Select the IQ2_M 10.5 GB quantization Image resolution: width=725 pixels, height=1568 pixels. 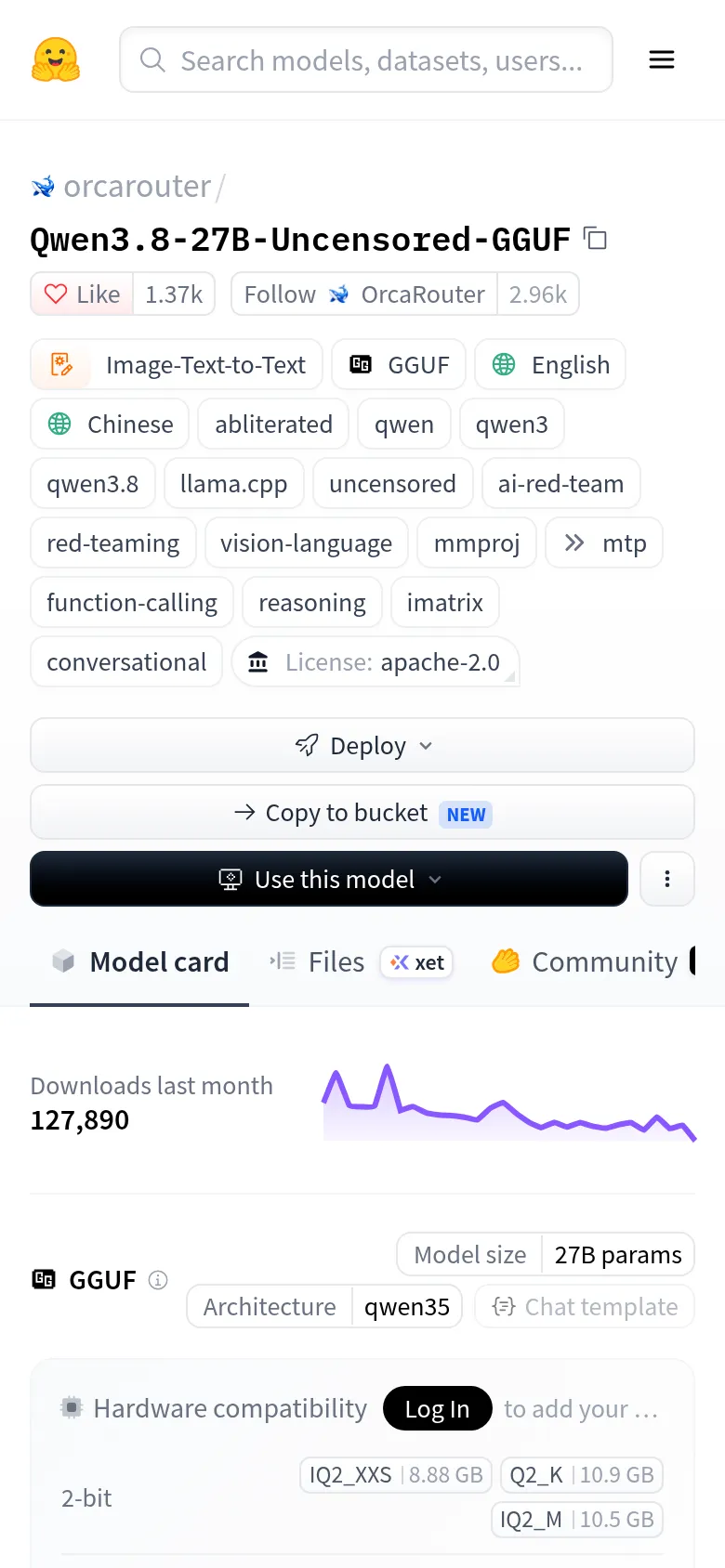coord(577,1520)
